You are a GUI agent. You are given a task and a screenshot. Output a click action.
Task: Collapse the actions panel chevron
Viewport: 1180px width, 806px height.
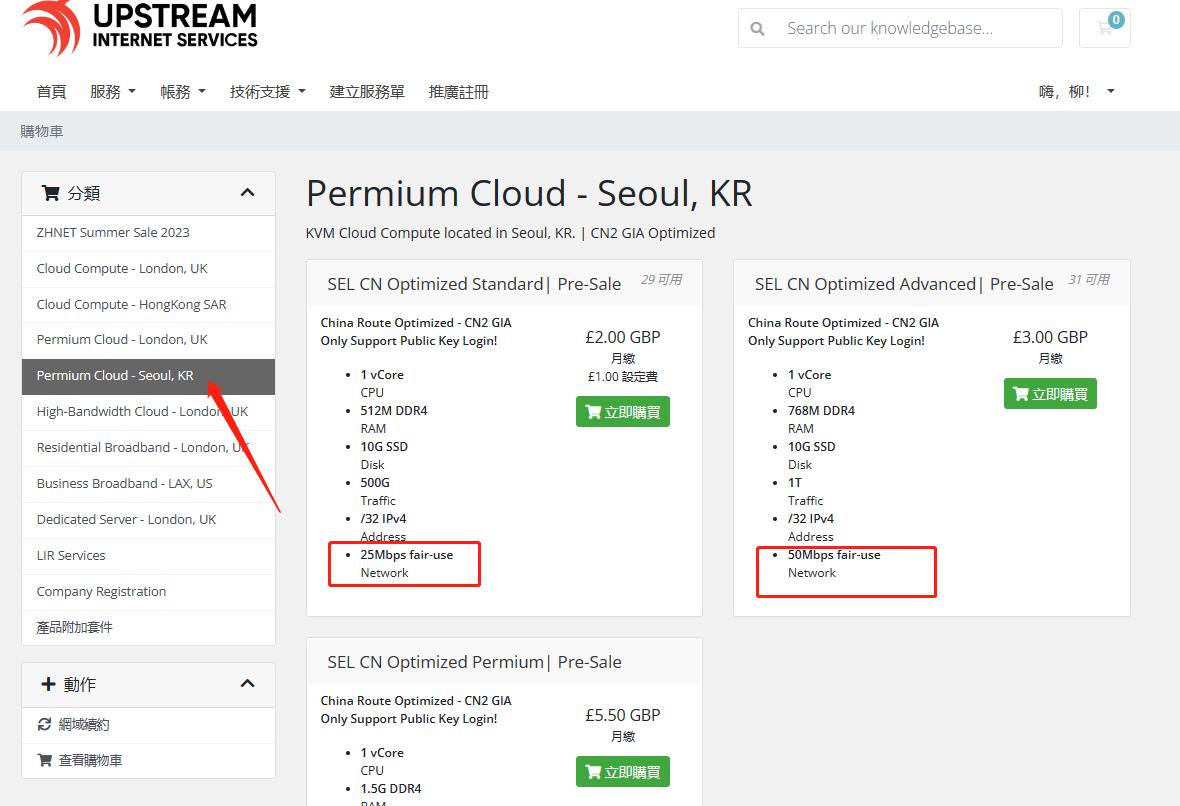pos(247,684)
